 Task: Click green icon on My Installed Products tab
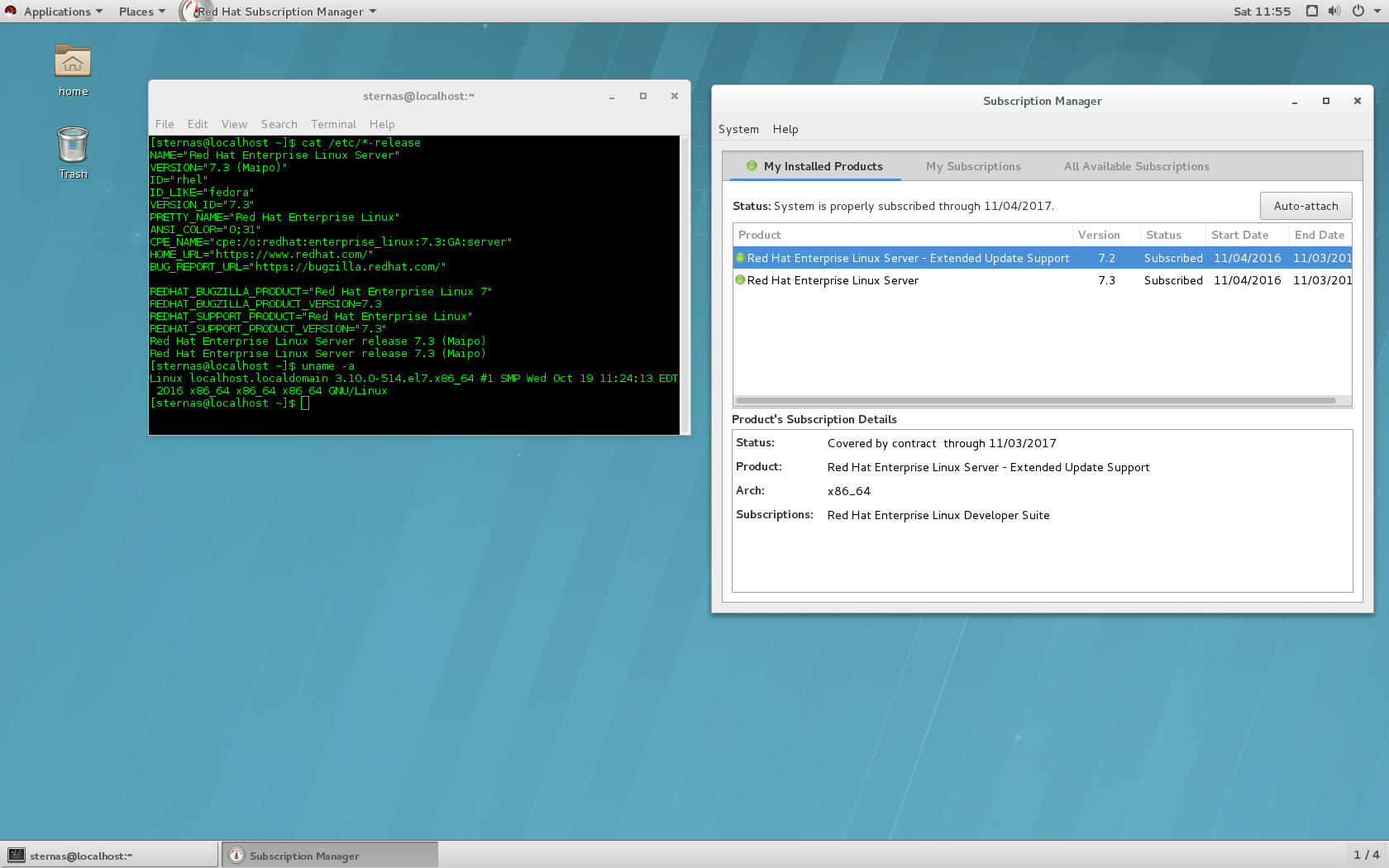click(x=752, y=166)
